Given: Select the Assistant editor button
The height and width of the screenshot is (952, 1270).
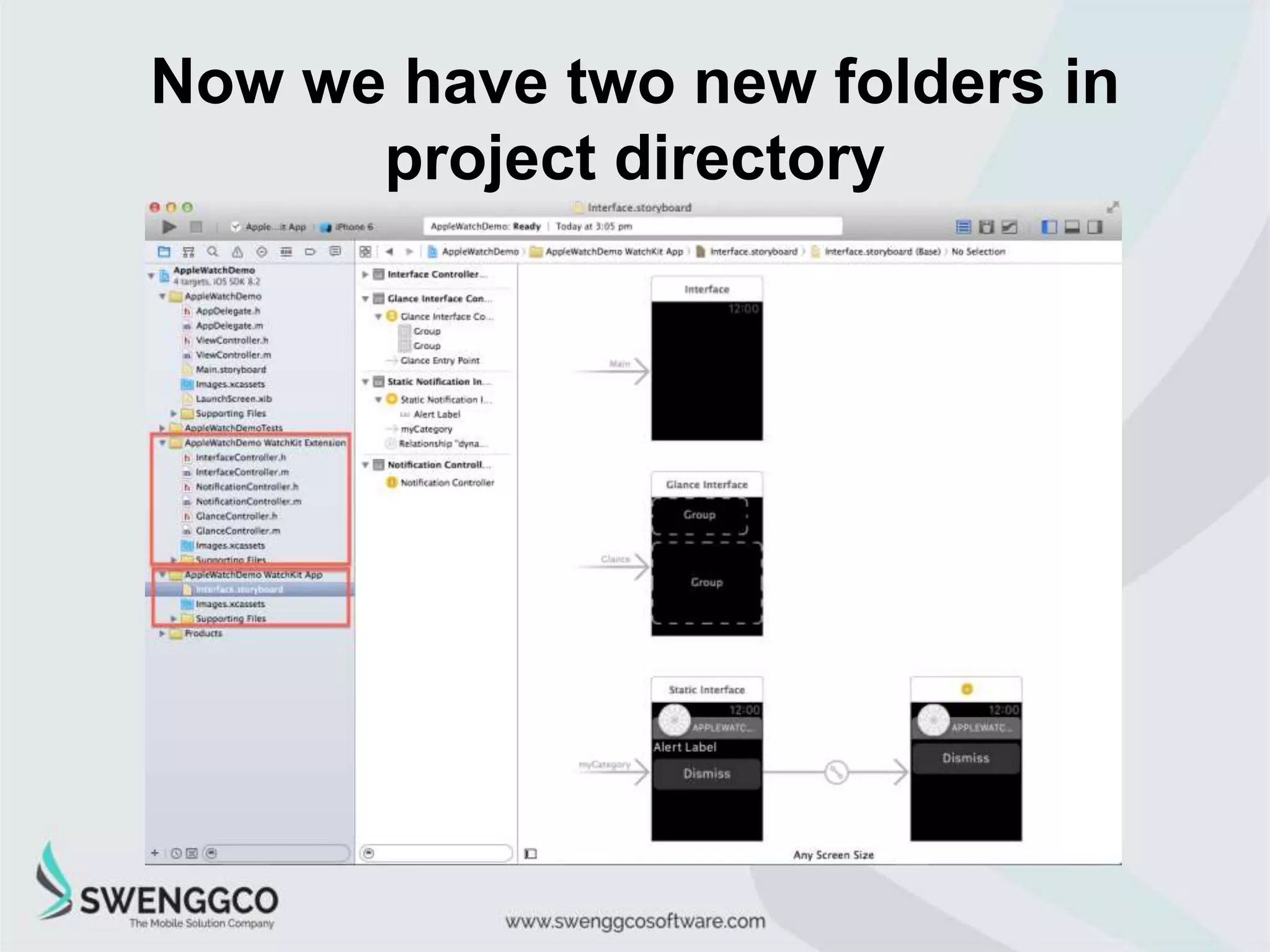Looking at the screenshot, I should coord(986,227).
